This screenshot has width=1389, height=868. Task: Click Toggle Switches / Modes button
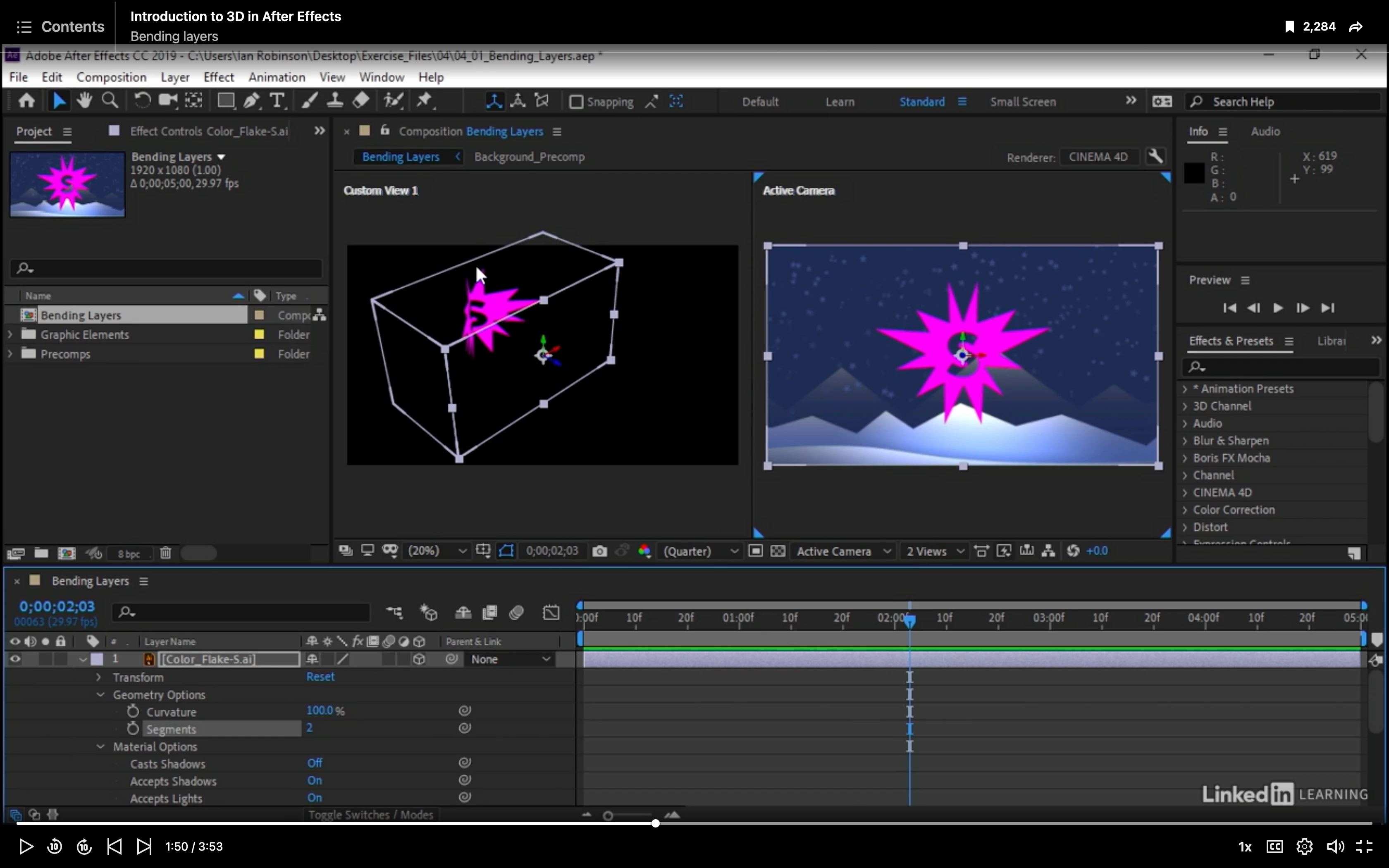tap(370, 815)
